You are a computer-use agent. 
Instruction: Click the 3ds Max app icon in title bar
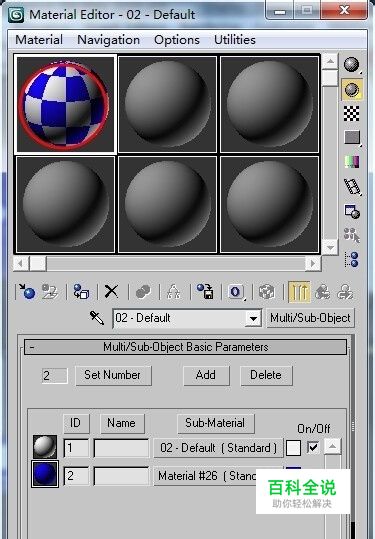coord(16,15)
